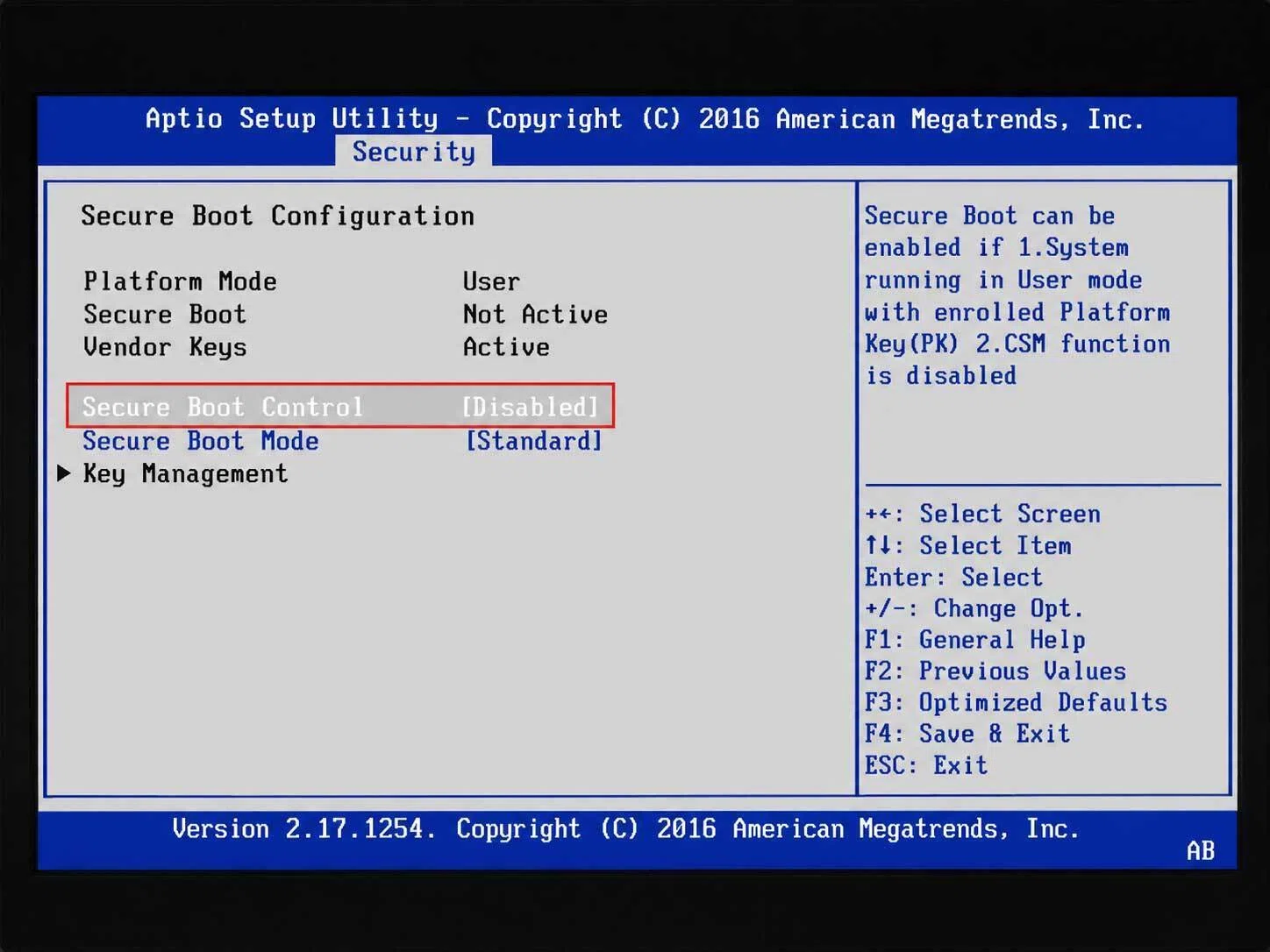
Task: Click the 'Select Item' key hint
Action: pos(968,545)
